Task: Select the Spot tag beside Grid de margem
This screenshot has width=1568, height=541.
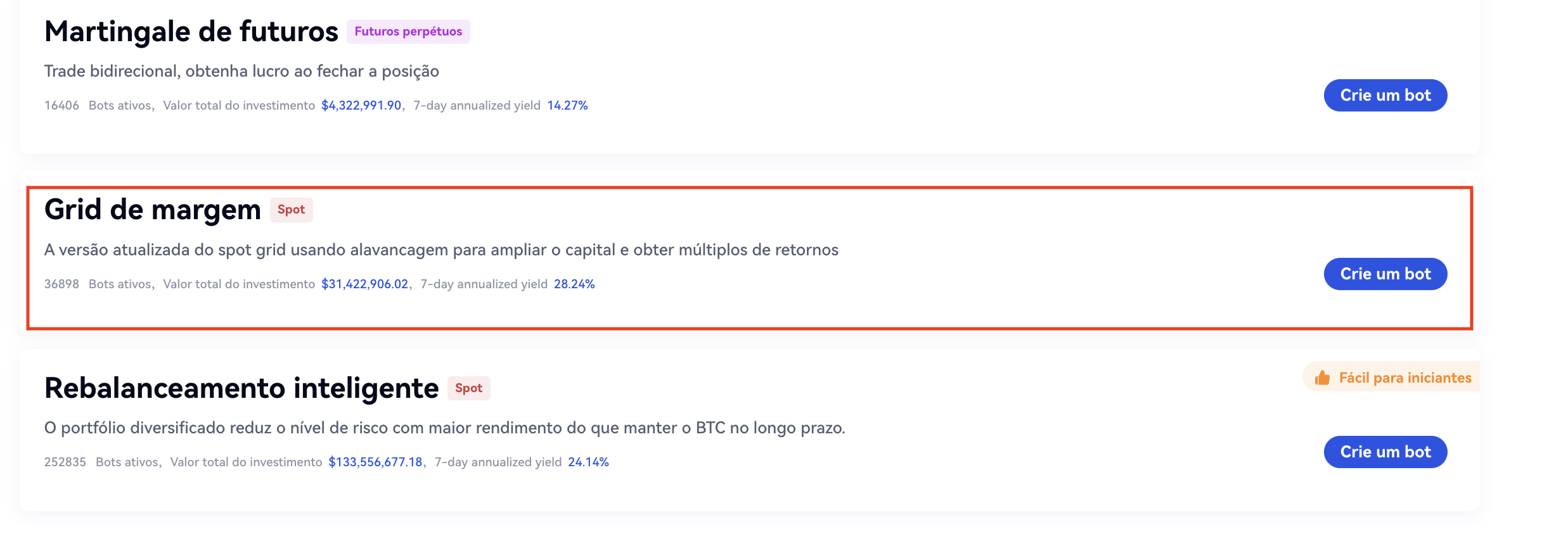Action: (x=291, y=210)
